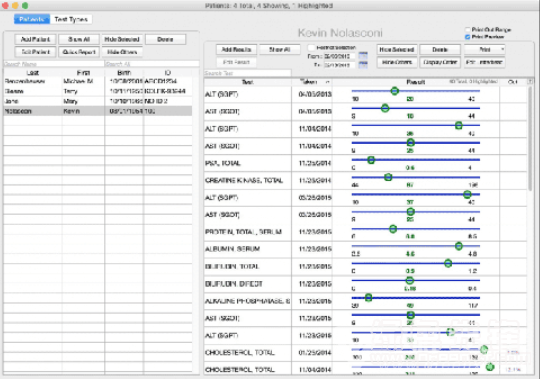Click Delete in the patient panel
Viewport: 540px width, 379px height.
tap(165, 39)
